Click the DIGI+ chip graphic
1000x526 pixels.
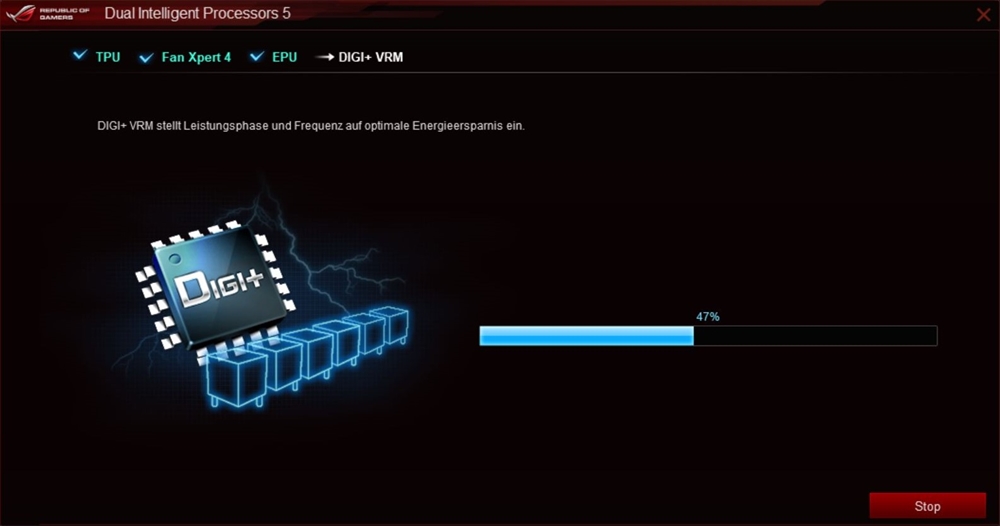pos(216,286)
